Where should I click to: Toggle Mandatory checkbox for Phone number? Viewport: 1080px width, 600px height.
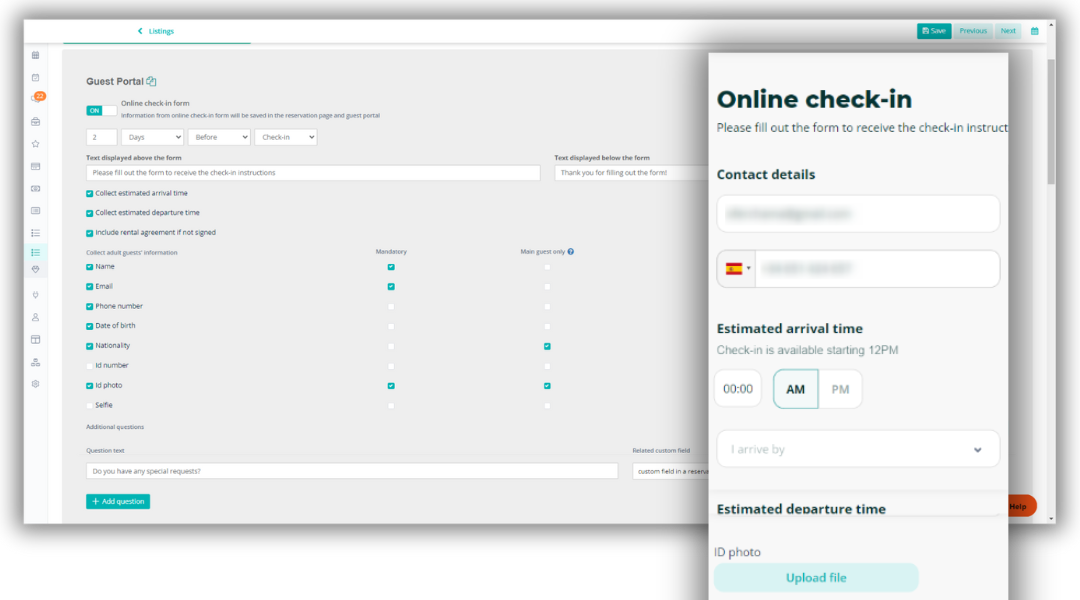coord(391,306)
